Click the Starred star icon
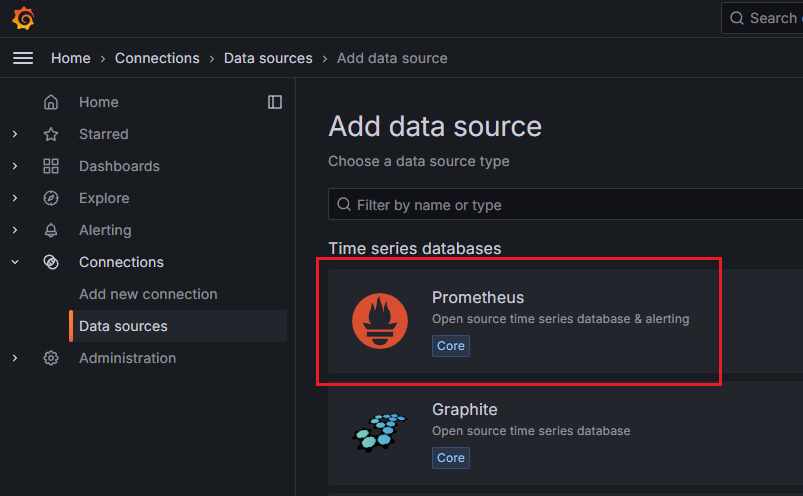Viewport: 803px width, 496px height. [x=51, y=134]
